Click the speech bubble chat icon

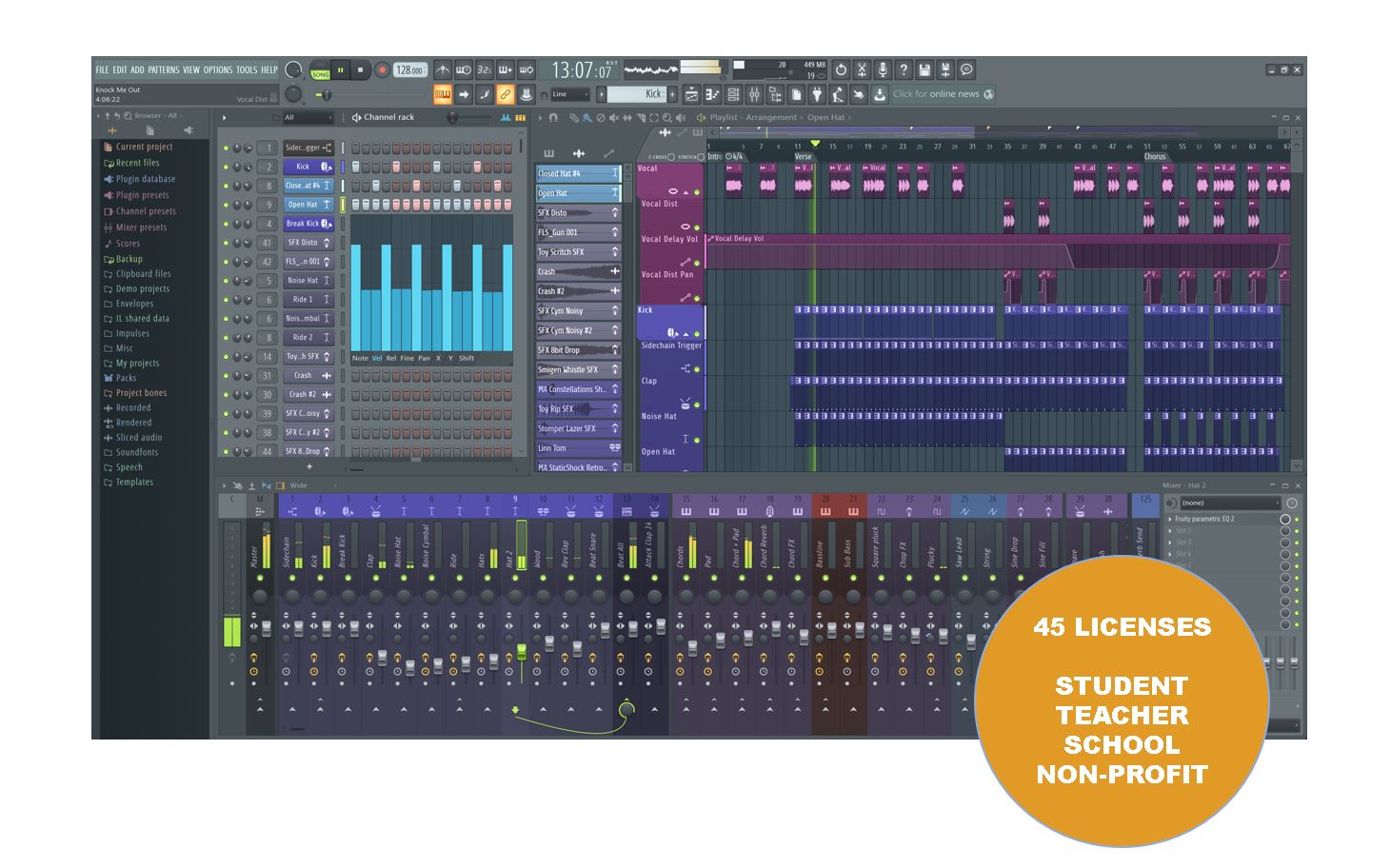966,69
